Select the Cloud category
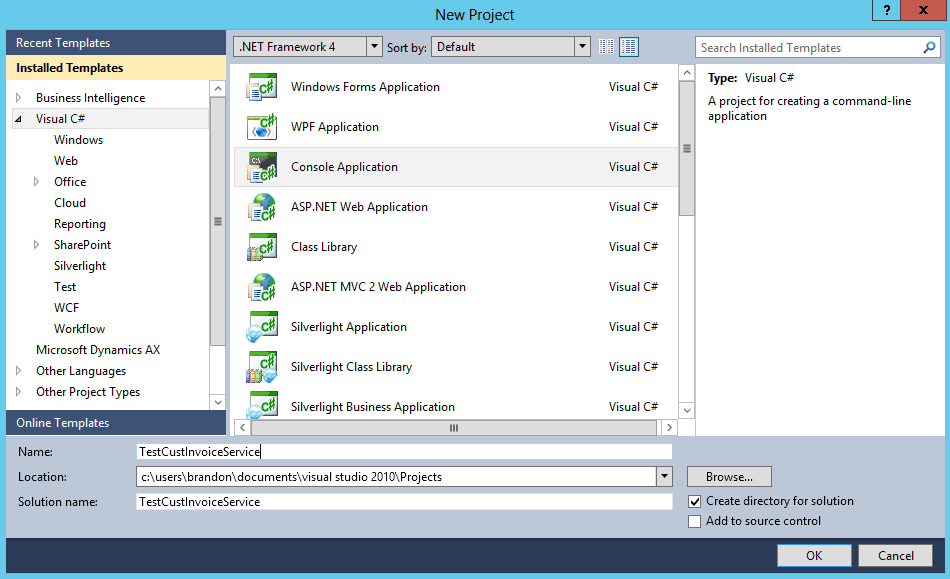The image size is (950, 579). (x=70, y=203)
